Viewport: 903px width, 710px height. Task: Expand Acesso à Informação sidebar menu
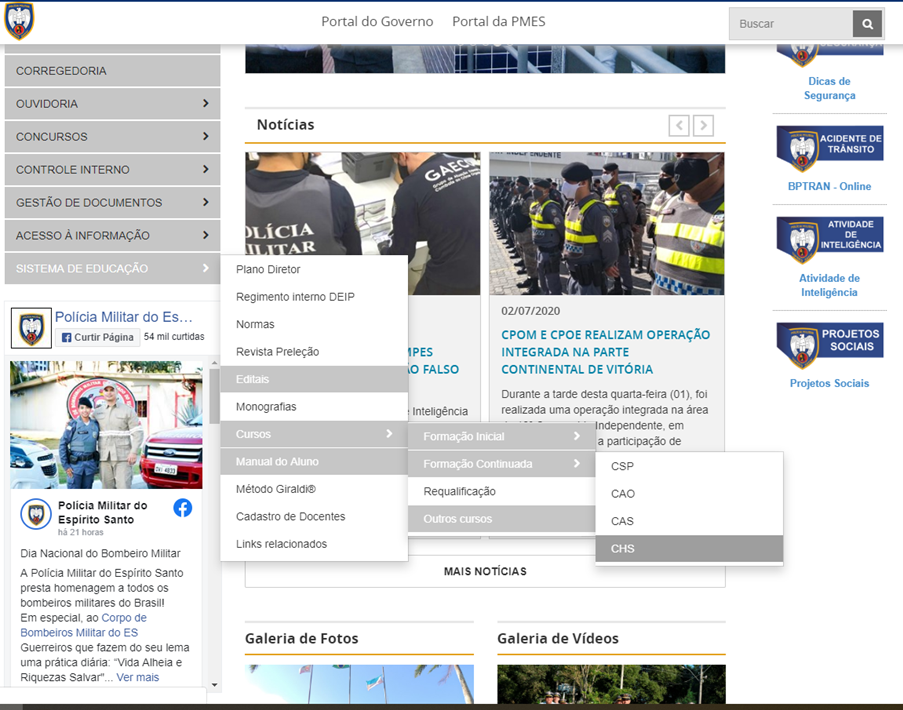[112, 236]
